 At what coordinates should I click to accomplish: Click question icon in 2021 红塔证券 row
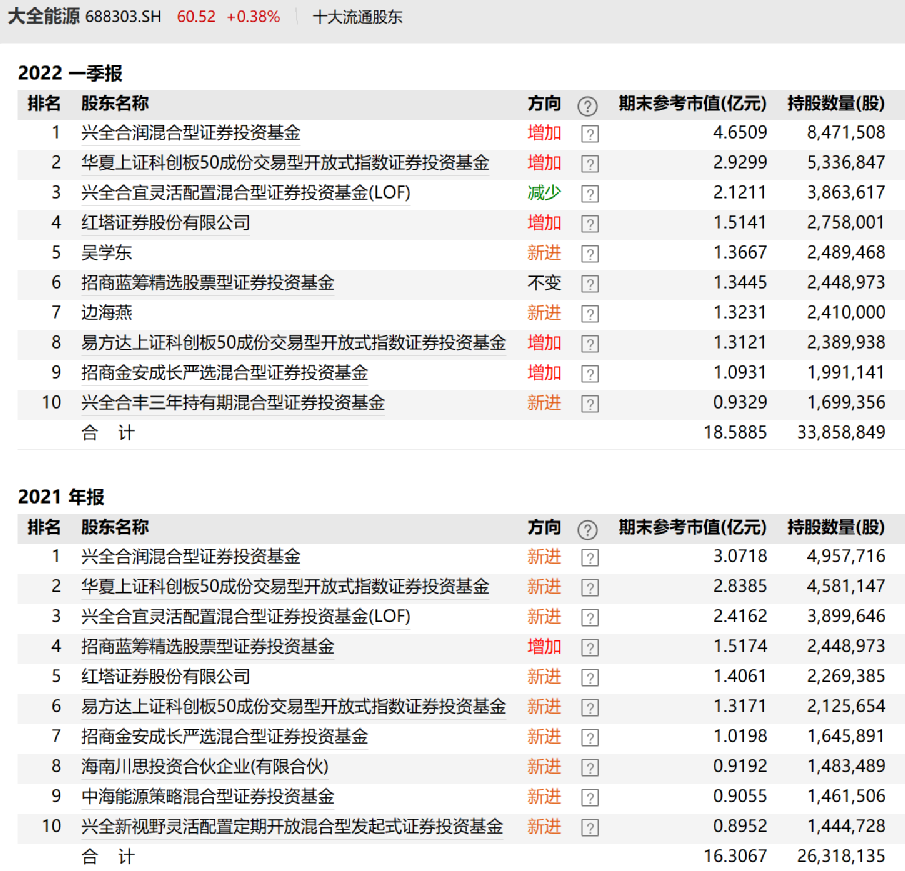(589, 678)
